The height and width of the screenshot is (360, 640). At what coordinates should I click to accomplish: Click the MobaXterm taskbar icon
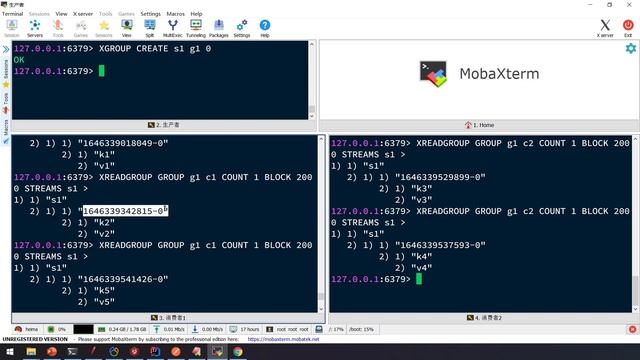(x=217, y=351)
